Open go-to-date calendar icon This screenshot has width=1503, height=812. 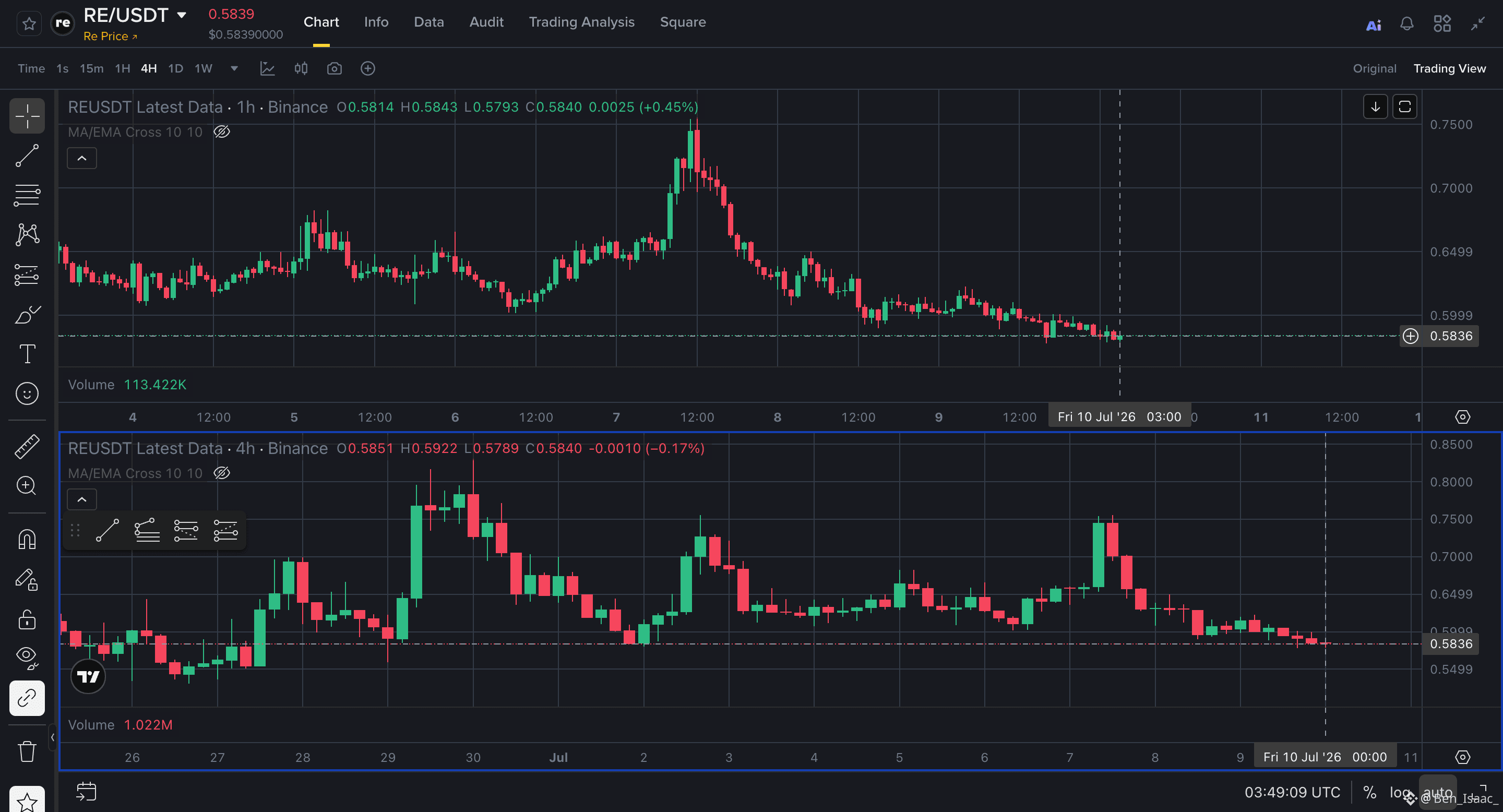tap(86, 792)
